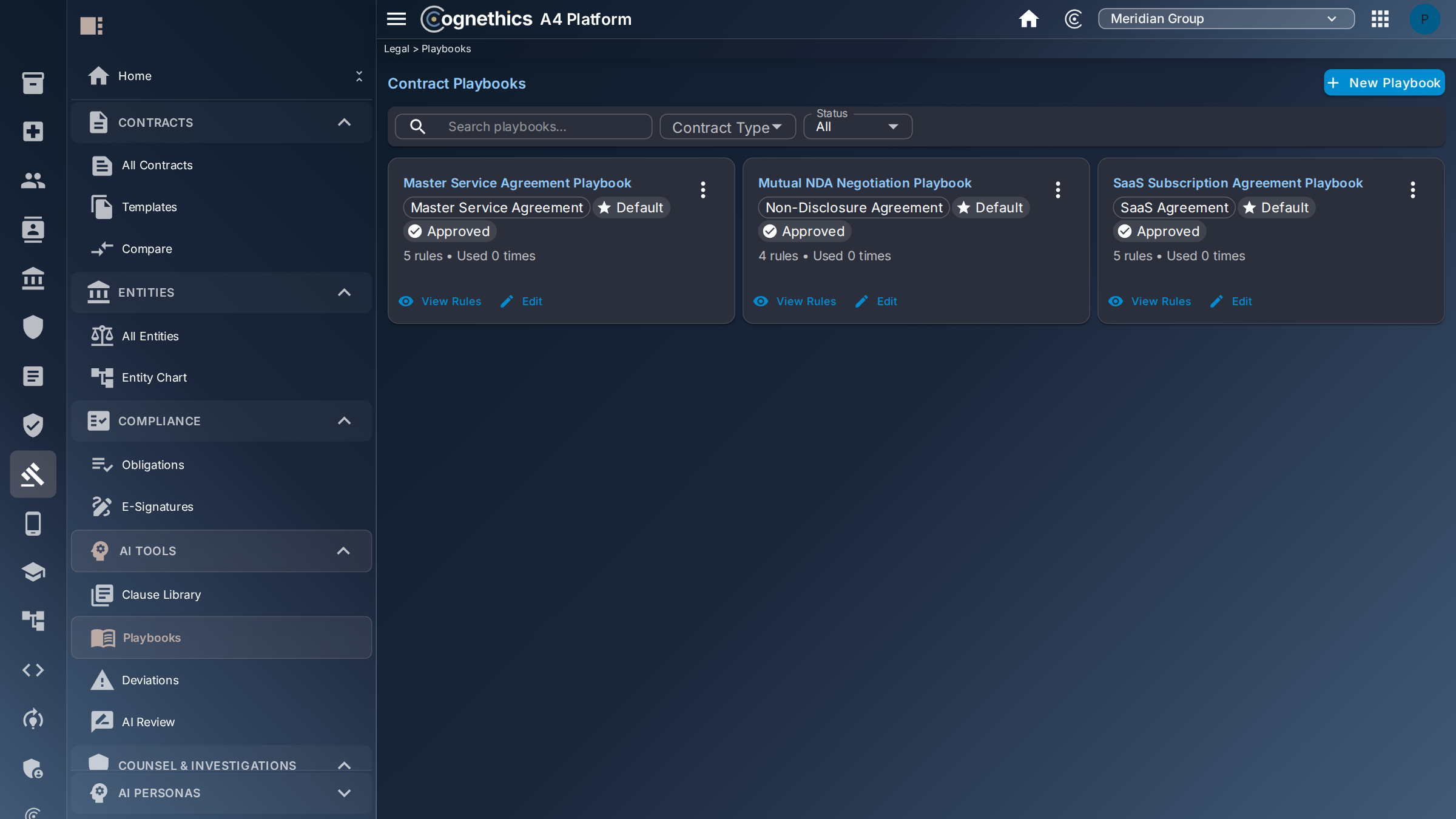Screen dimensions: 1456x819
Task: Open the cycle bolt icon in the left rail
Action: coord(33,719)
